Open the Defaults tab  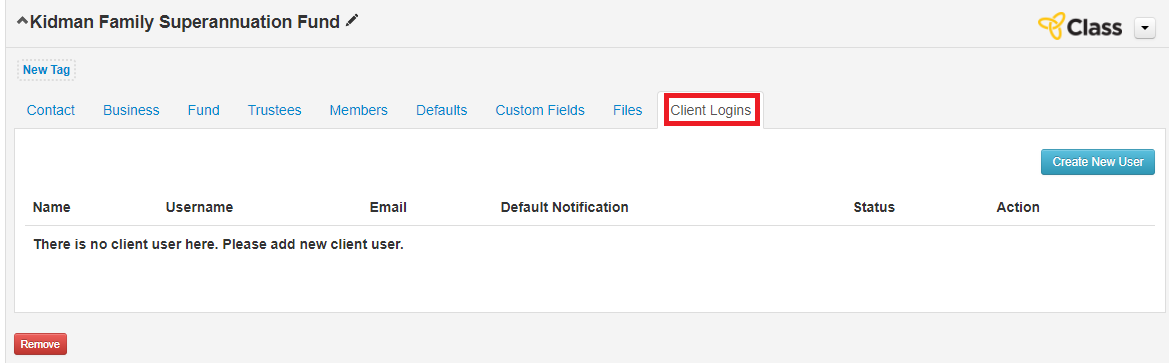[x=441, y=110]
